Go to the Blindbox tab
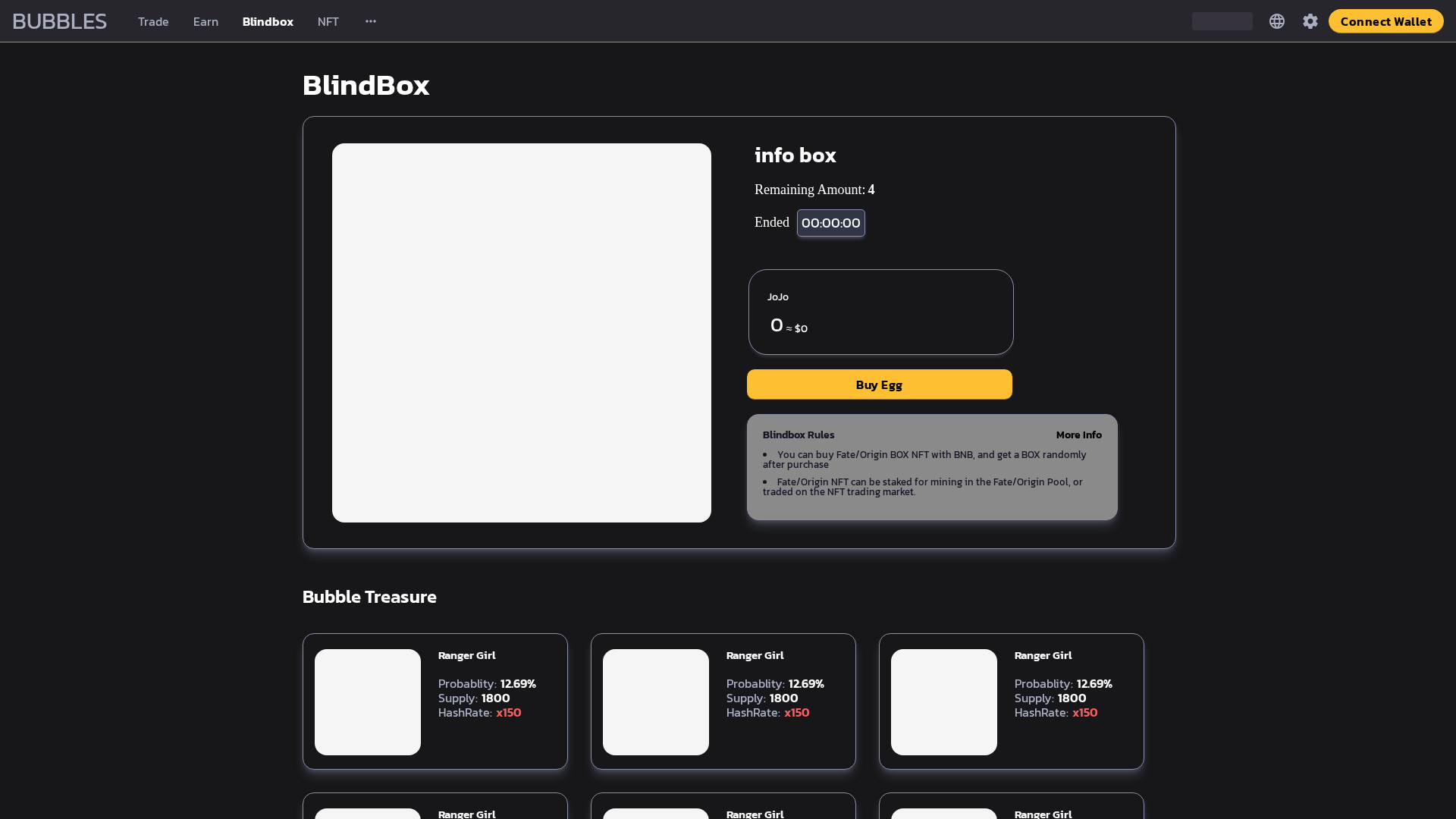 [x=268, y=21]
